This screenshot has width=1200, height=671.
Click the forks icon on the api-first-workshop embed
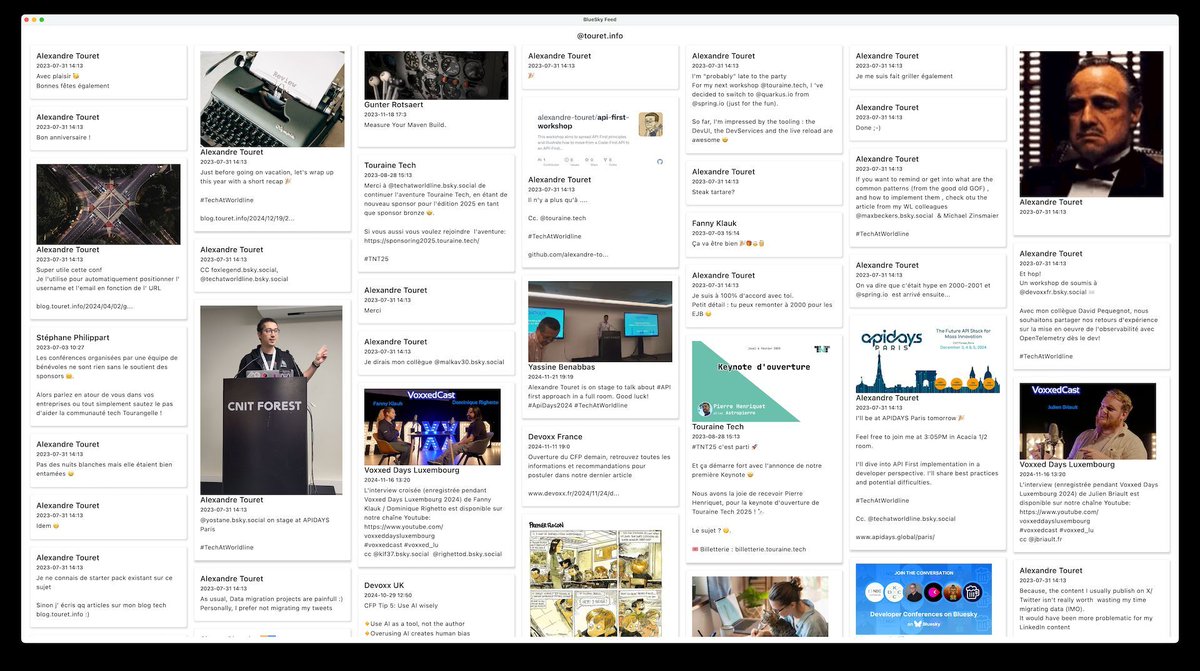click(x=606, y=161)
